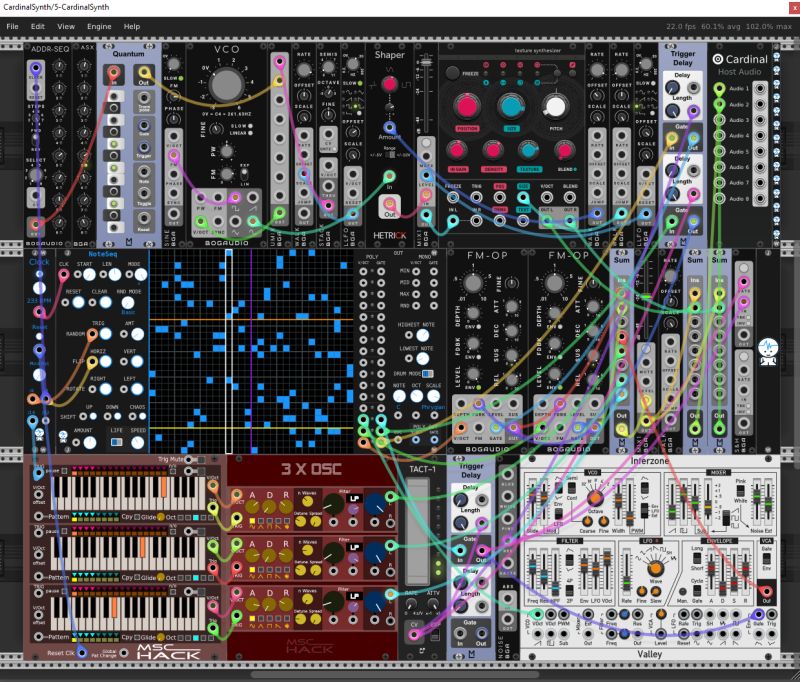Click the horizontal scrollbar at window bottom

click(x=396, y=674)
